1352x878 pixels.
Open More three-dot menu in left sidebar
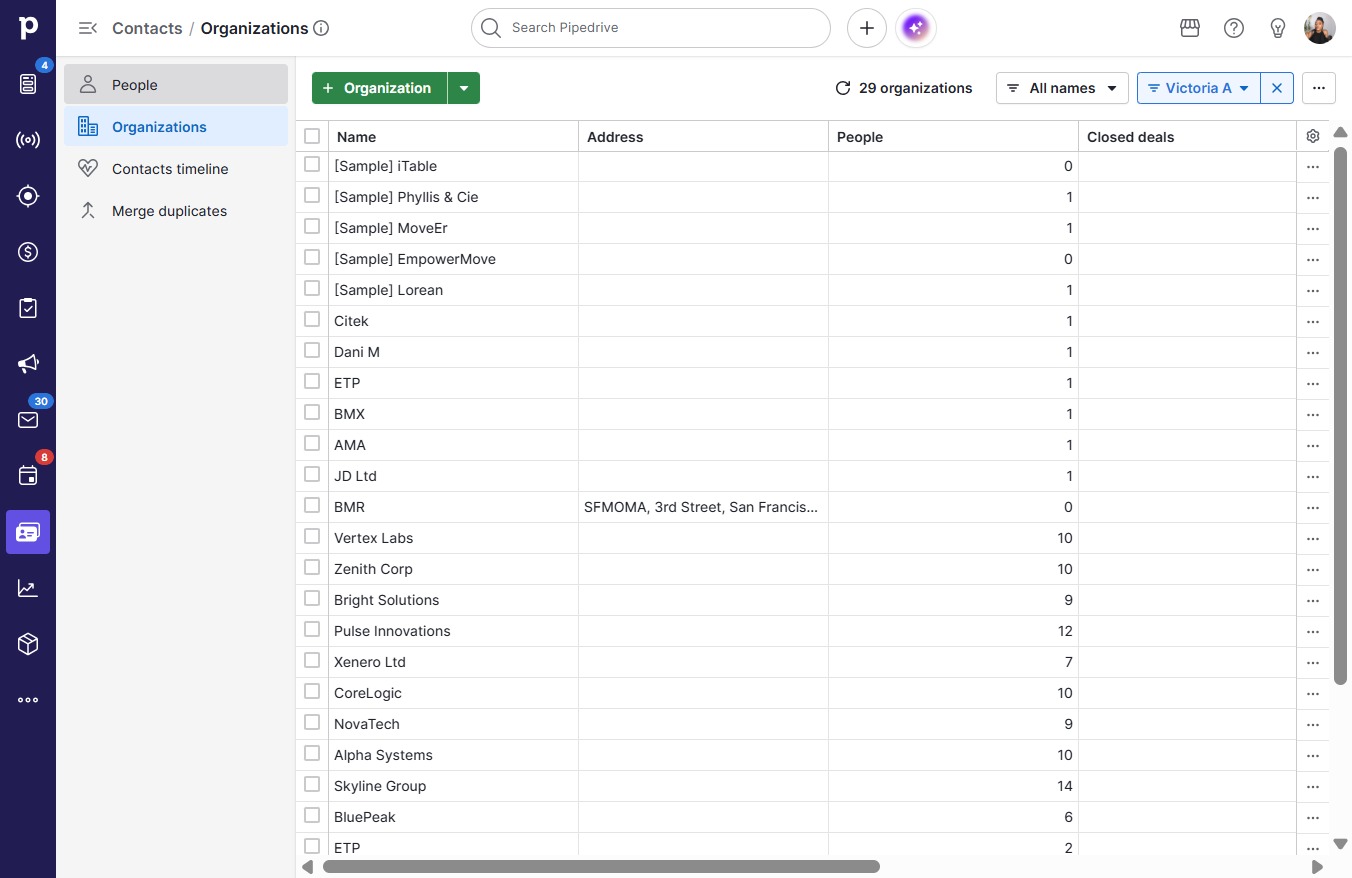click(x=28, y=700)
